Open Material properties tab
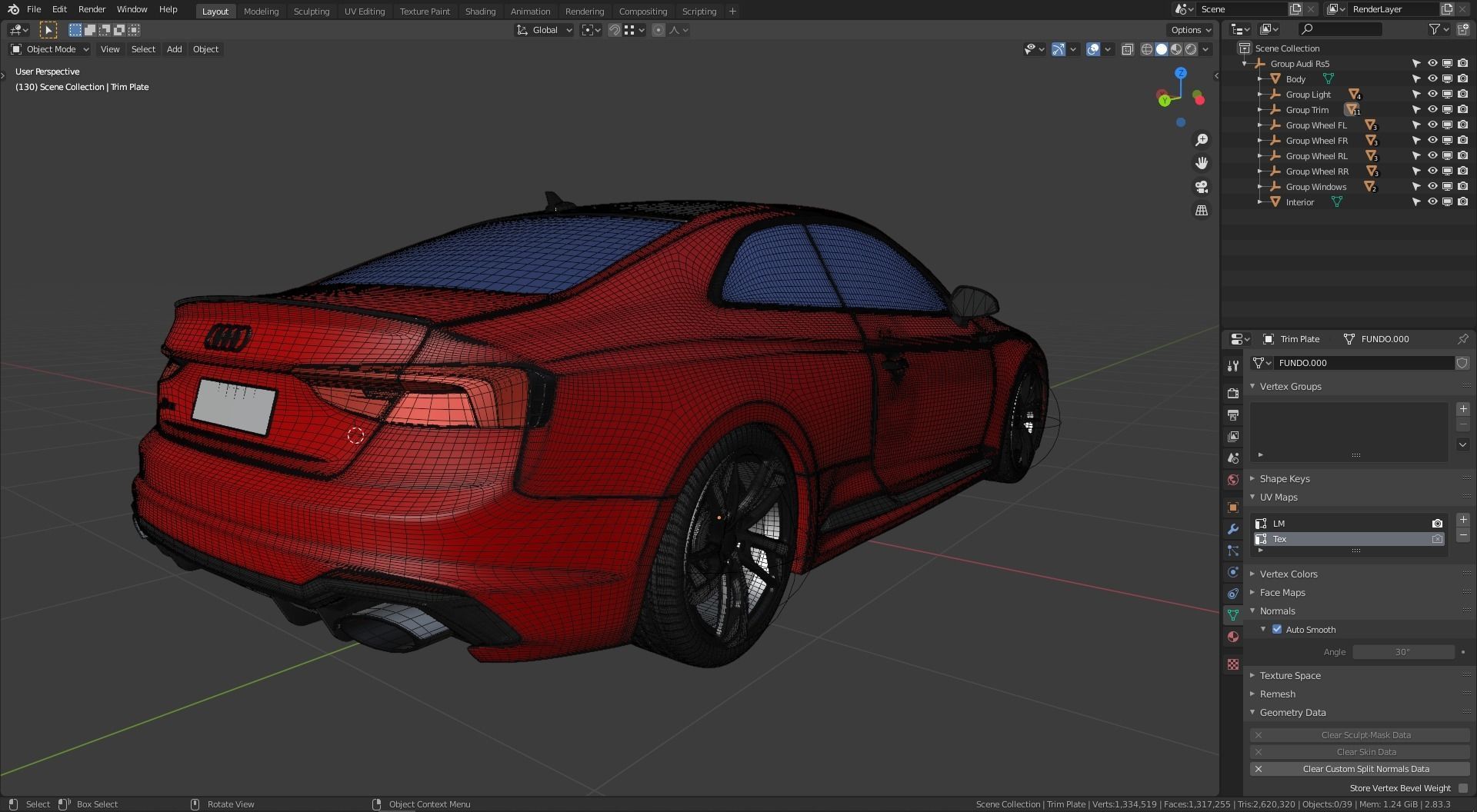Image resolution: width=1477 pixels, height=812 pixels. point(1233,637)
